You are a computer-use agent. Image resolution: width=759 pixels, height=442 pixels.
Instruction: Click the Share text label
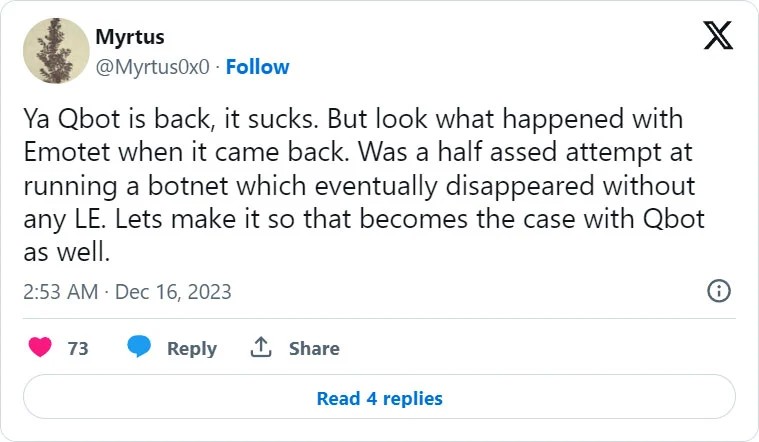coord(314,348)
